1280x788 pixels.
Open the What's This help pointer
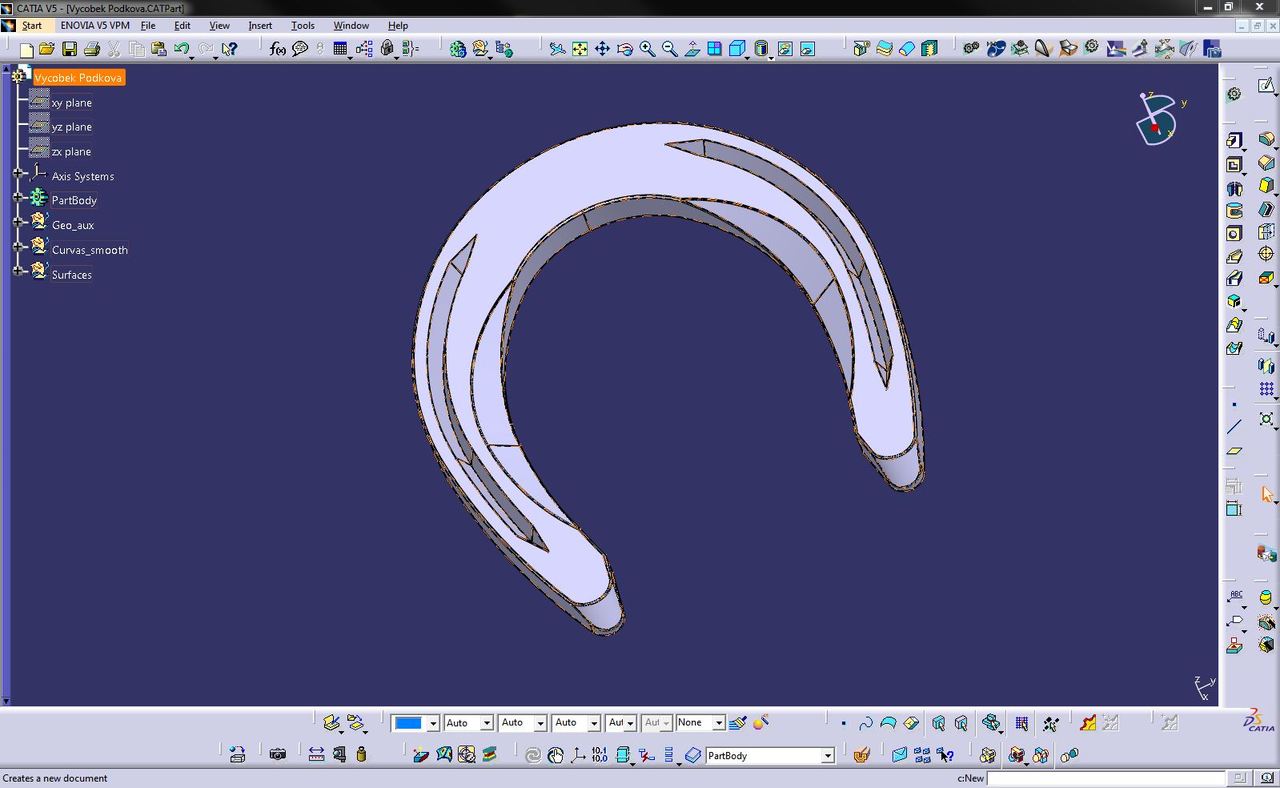coord(229,49)
